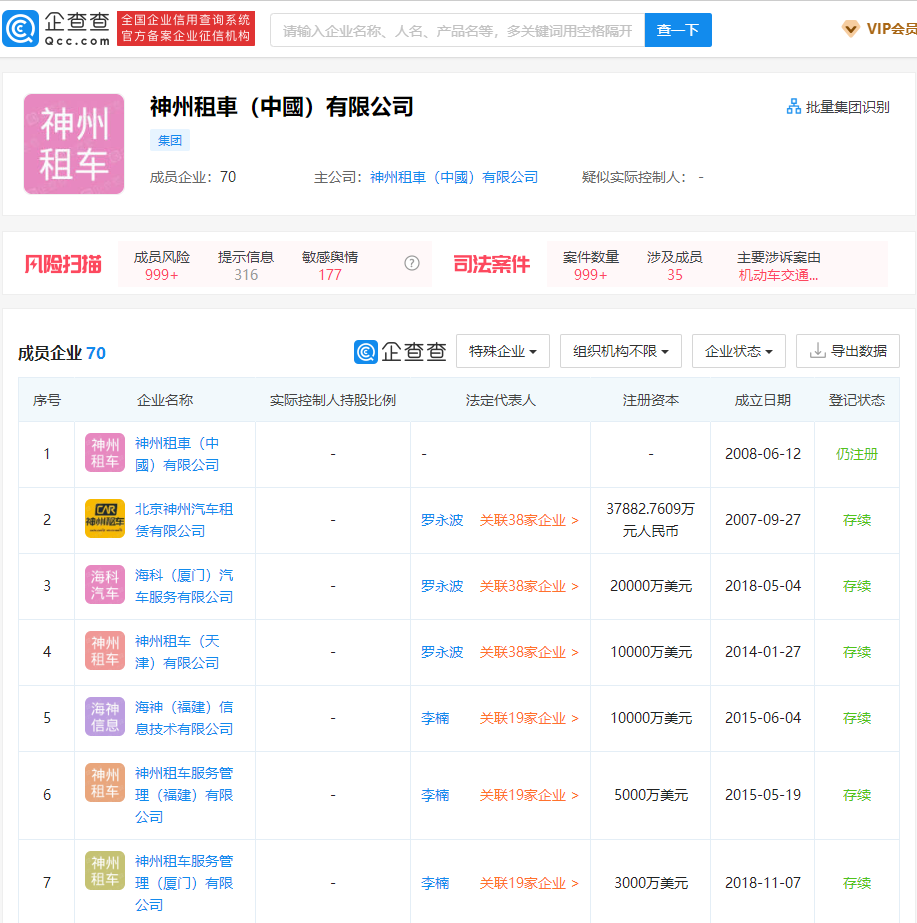Open 提示信息 316 details
The height and width of the screenshot is (923, 917).
pos(245,265)
